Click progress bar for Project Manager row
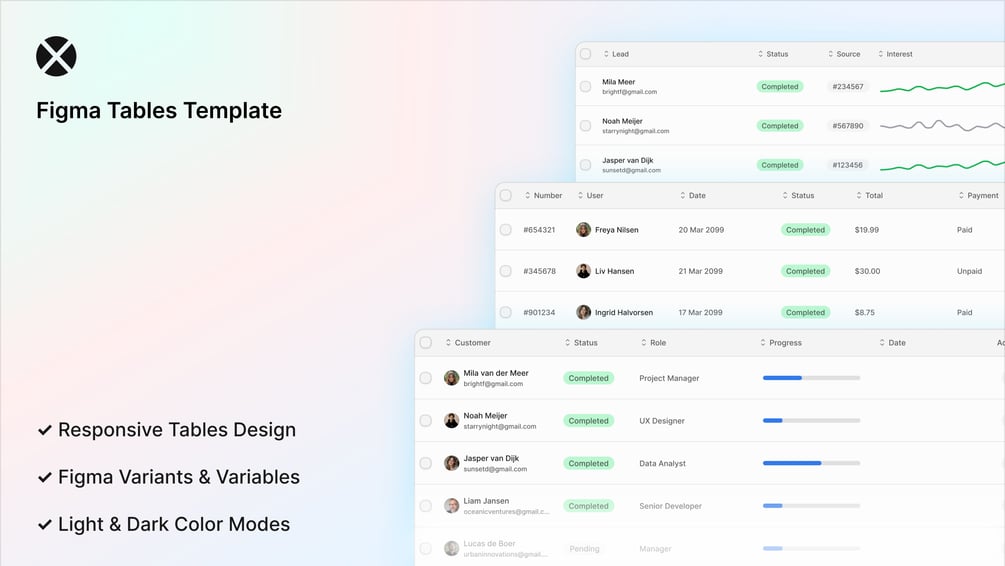Screen dimensions: 1005x566 point(811,378)
